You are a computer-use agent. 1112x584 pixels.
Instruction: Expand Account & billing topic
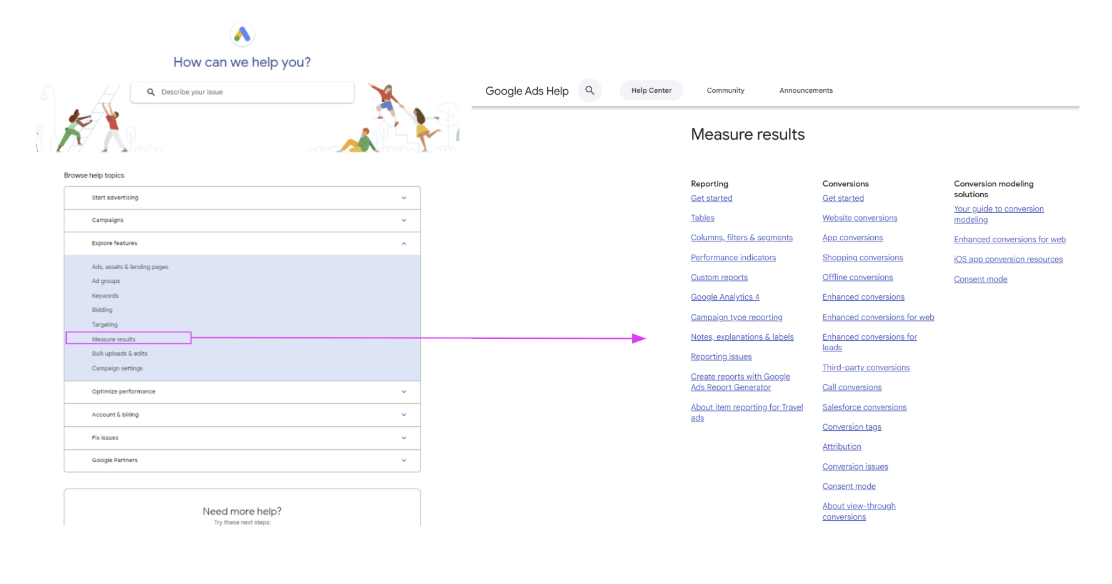point(242,415)
